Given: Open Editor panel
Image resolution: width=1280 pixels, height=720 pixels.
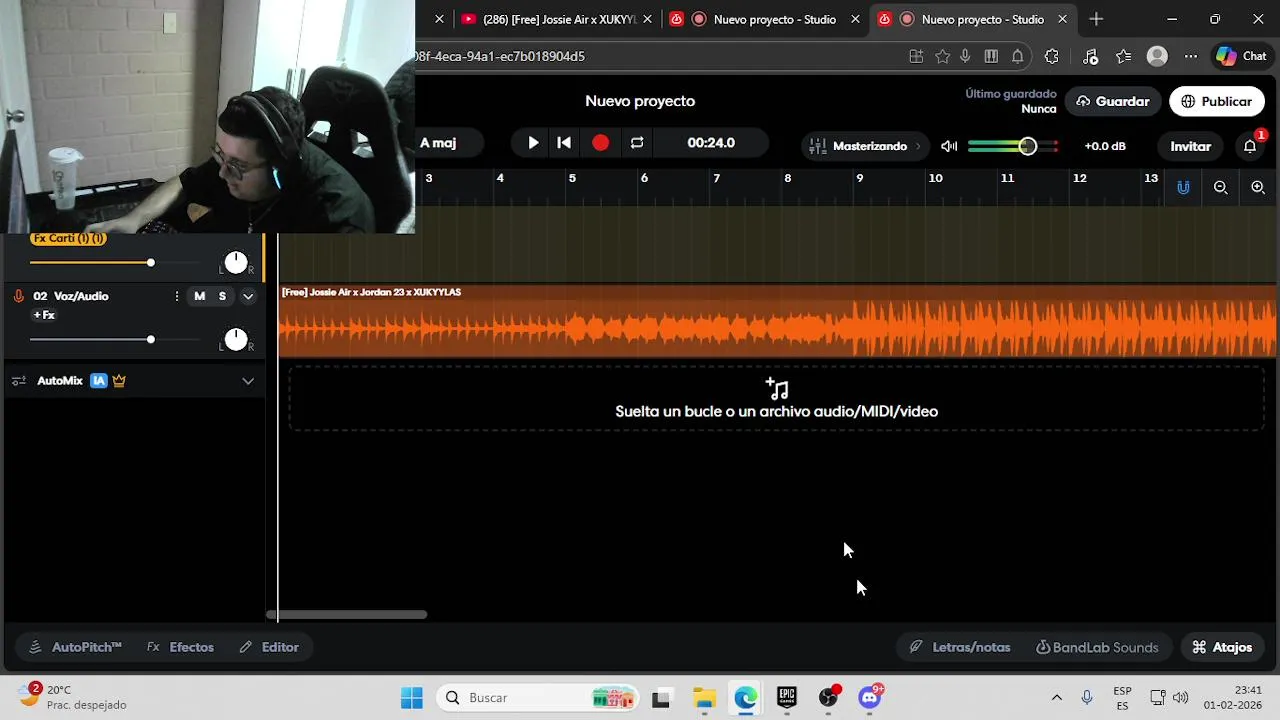Looking at the screenshot, I should coord(269,647).
